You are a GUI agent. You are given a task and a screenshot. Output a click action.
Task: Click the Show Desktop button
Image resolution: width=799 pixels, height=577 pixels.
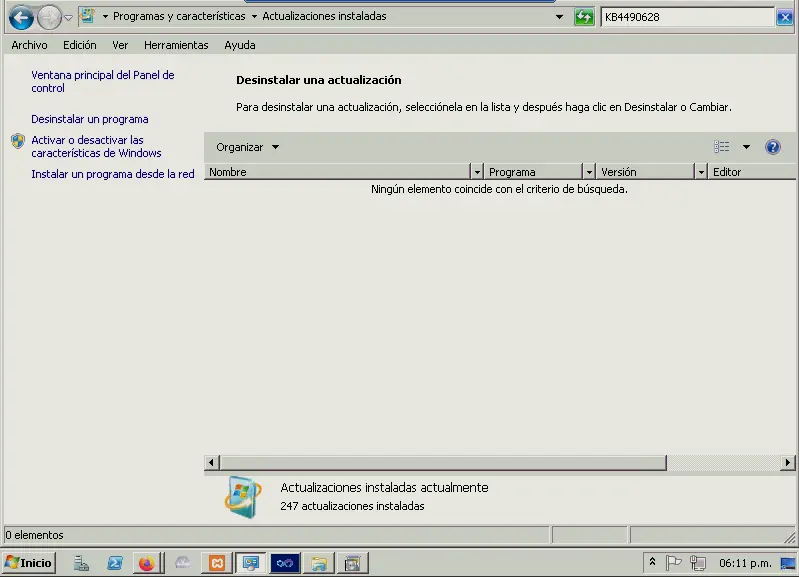(x=788, y=563)
